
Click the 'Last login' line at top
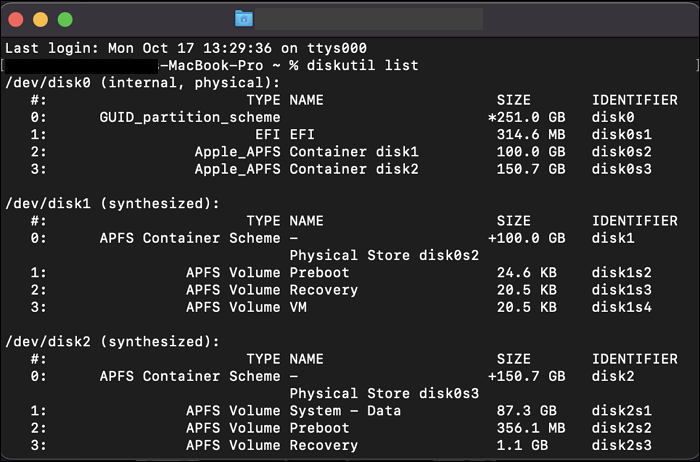click(x=186, y=48)
